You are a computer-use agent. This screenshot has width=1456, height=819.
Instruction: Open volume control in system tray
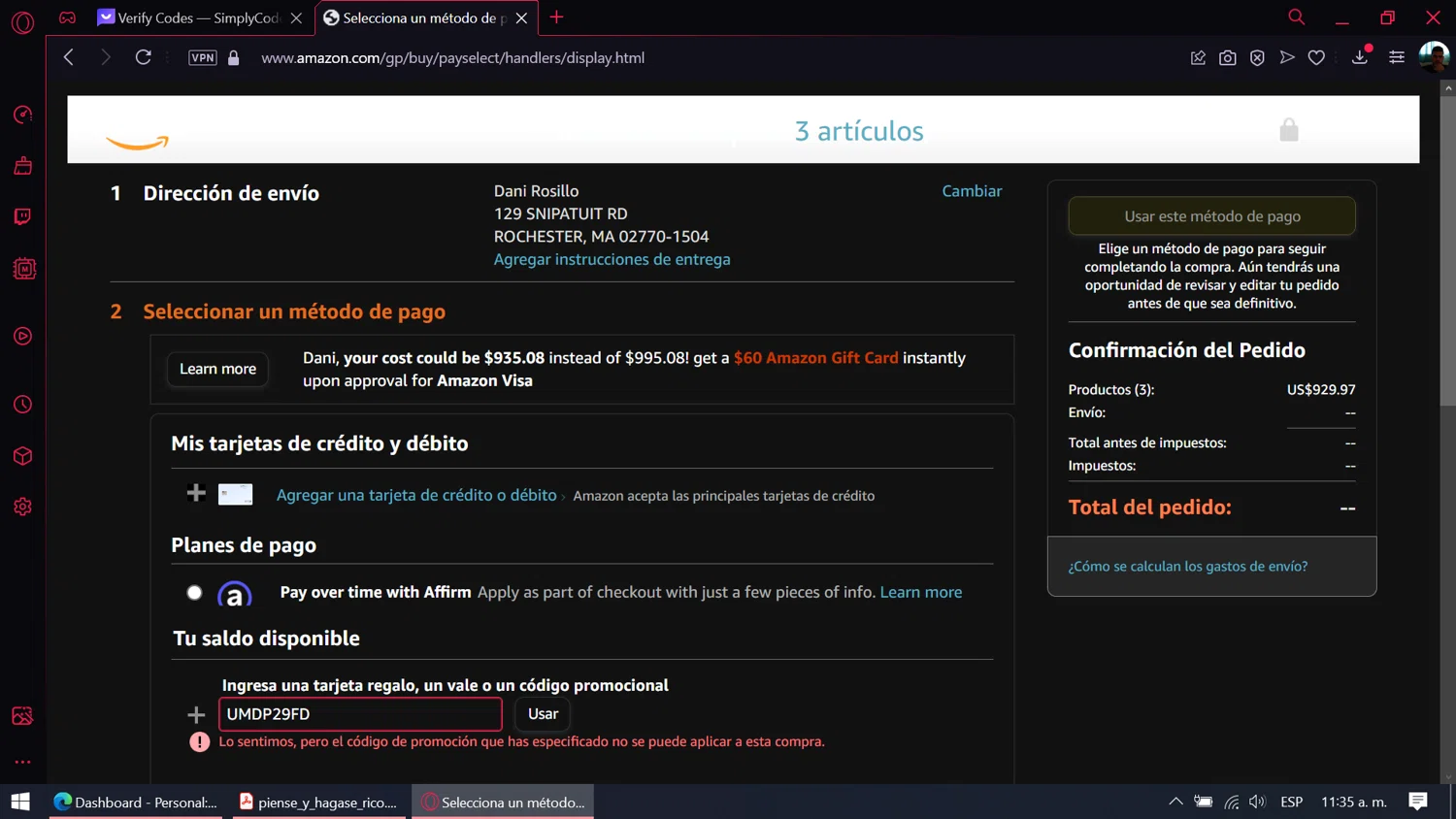(x=1258, y=802)
